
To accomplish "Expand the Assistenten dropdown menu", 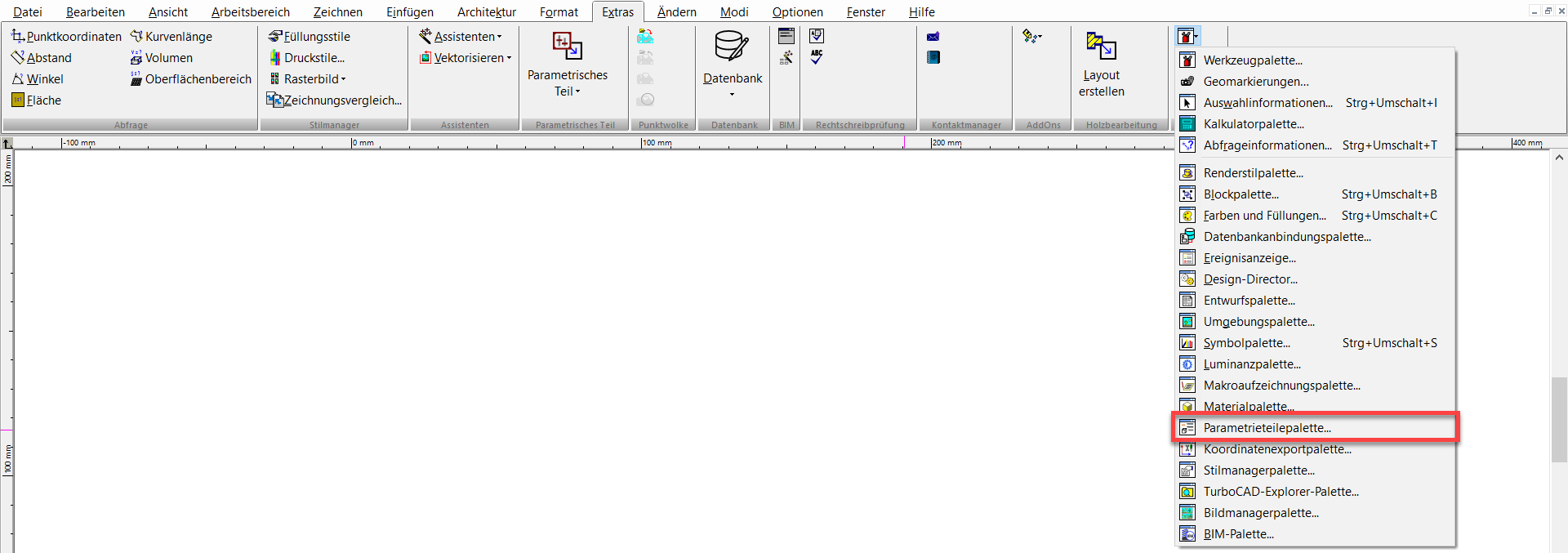I will (499, 37).
